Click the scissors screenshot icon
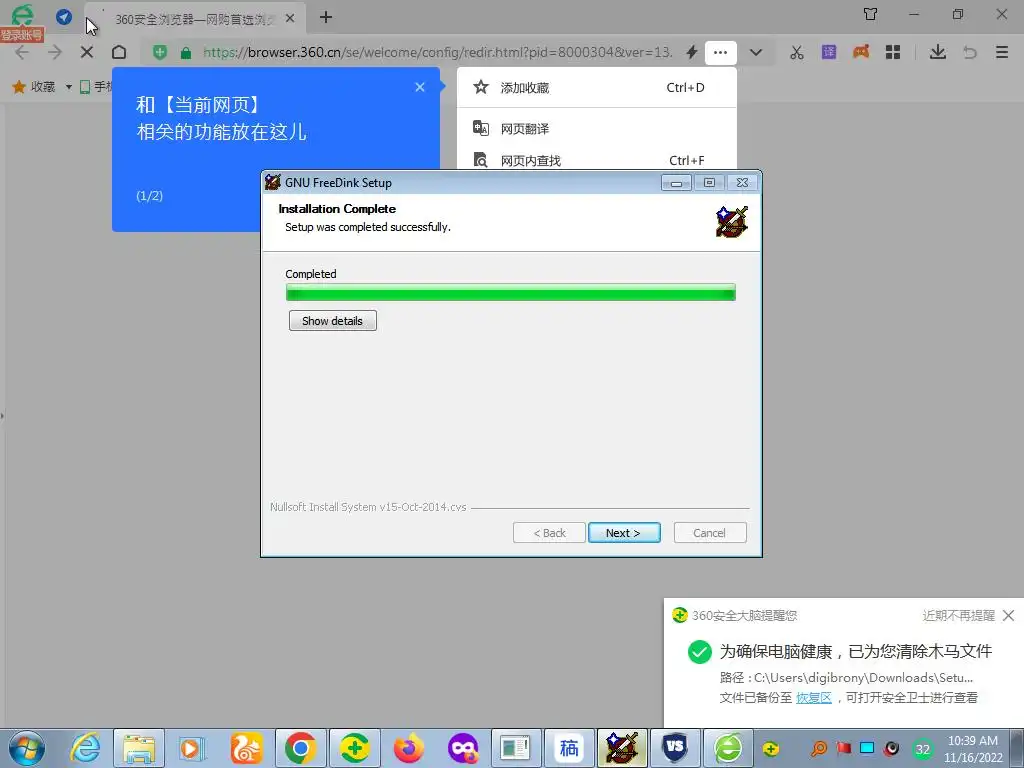 (796, 52)
